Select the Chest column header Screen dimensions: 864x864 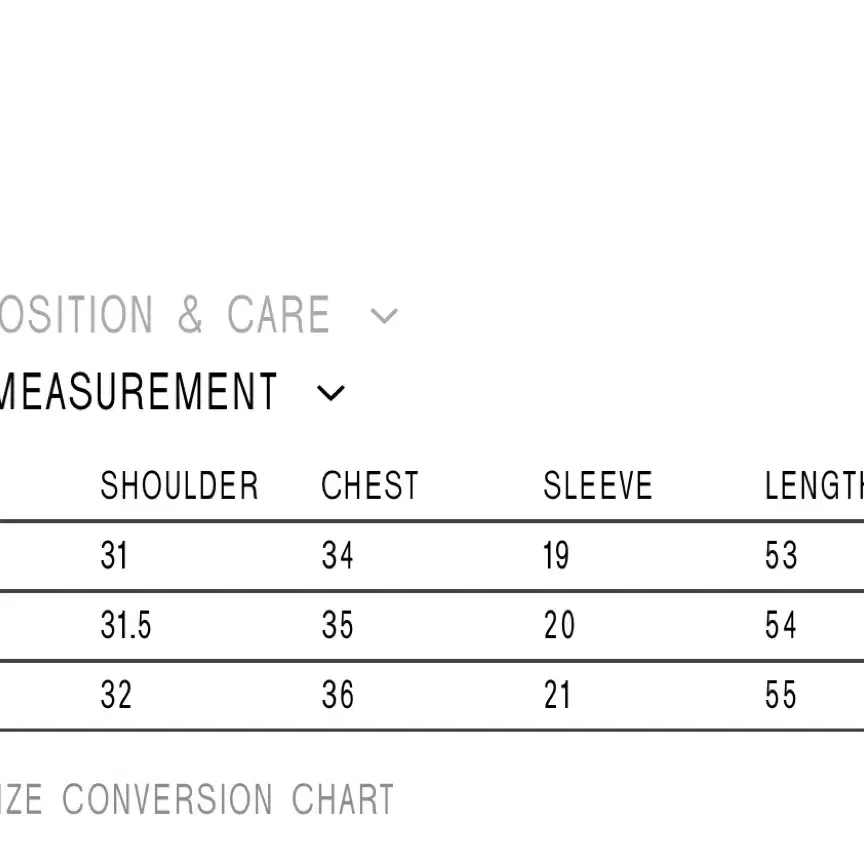point(370,485)
